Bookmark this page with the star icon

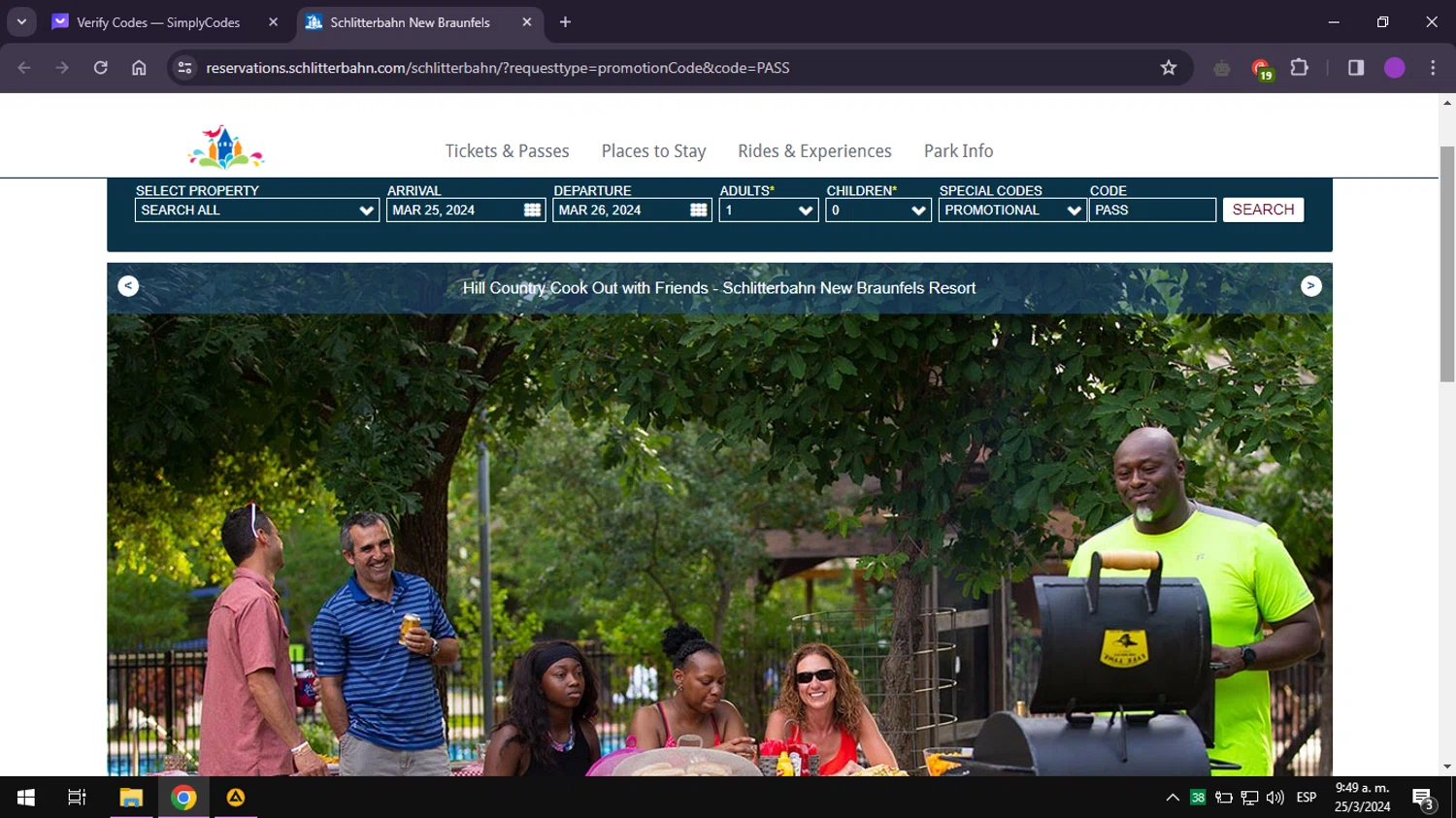point(1169,68)
